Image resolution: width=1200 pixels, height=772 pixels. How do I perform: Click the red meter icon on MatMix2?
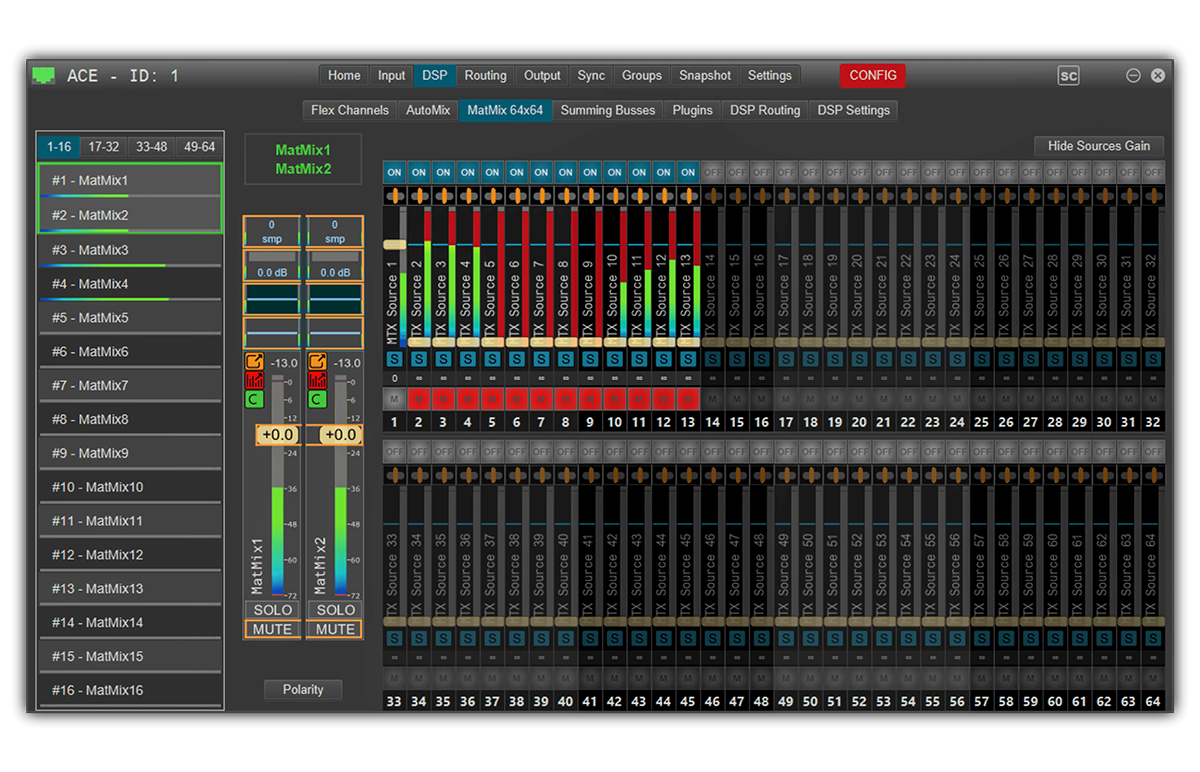pyautogui.click(x=318, y=381)
